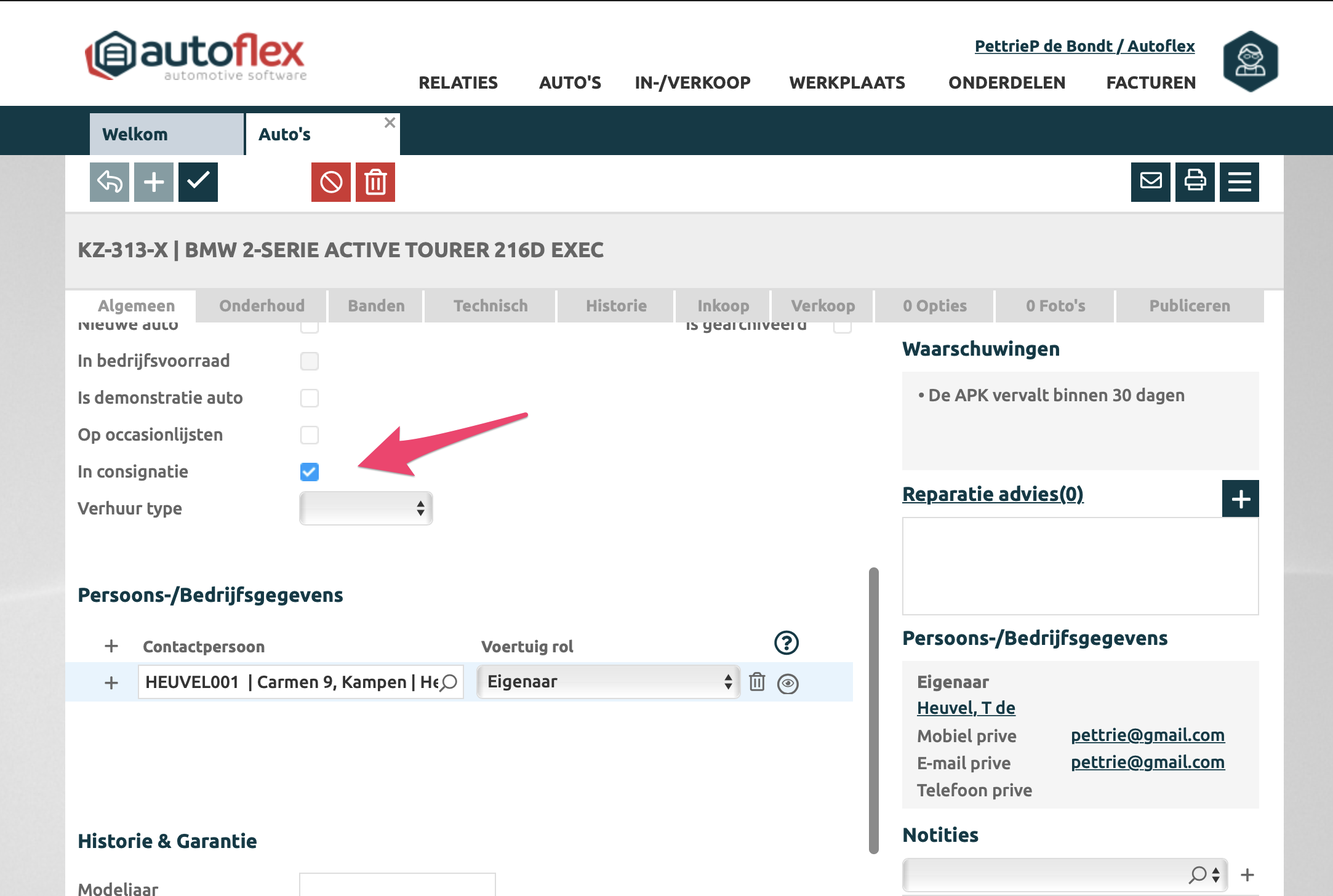Tick the Op occasionlijsten checkbox

[310, 435]
